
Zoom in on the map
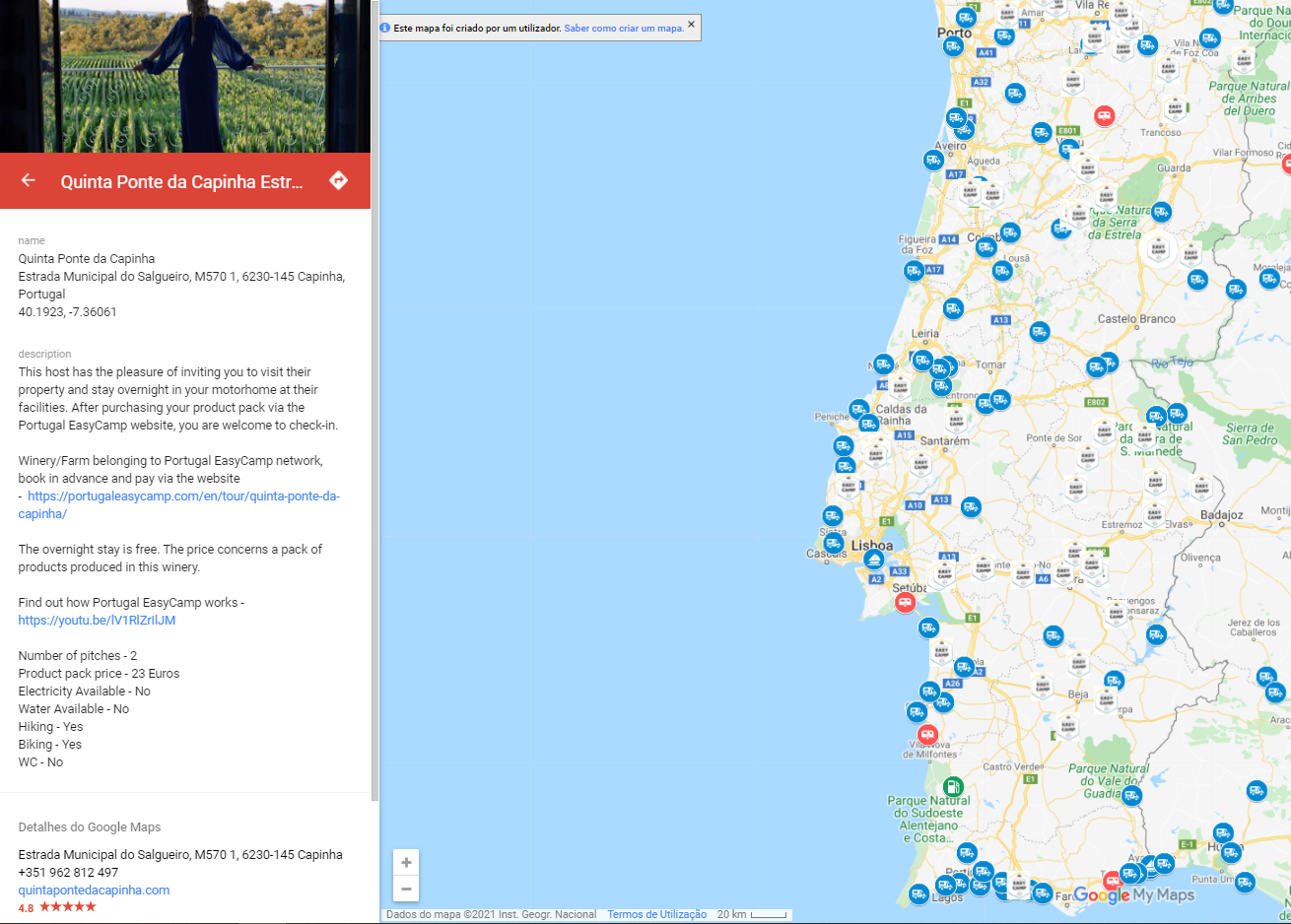tap(406, 862)
